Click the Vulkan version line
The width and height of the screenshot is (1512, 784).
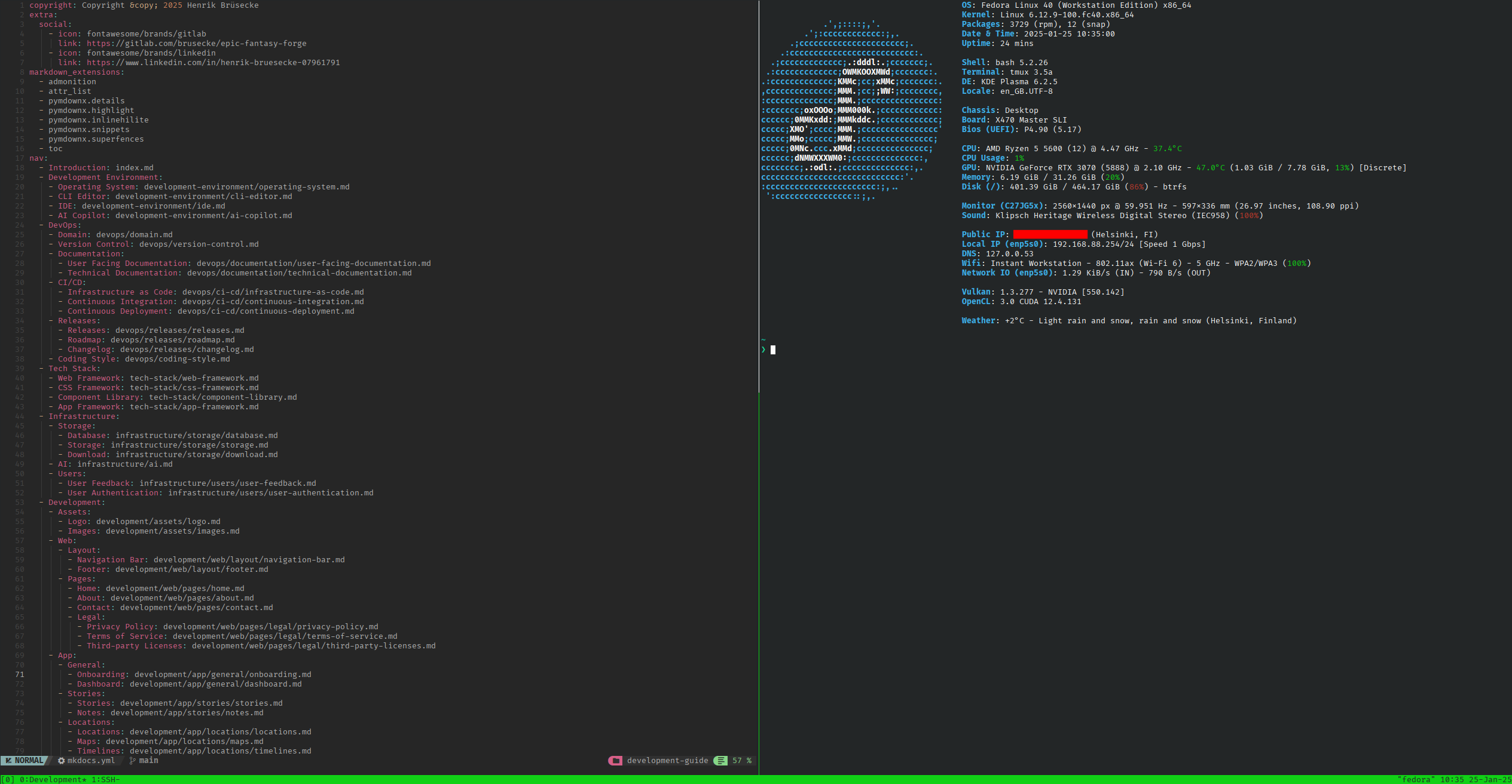click(1043, 292)
